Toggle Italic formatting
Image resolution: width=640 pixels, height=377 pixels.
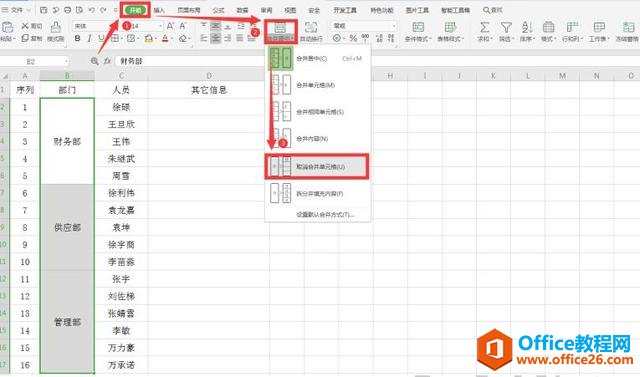(x=89, y=38)
